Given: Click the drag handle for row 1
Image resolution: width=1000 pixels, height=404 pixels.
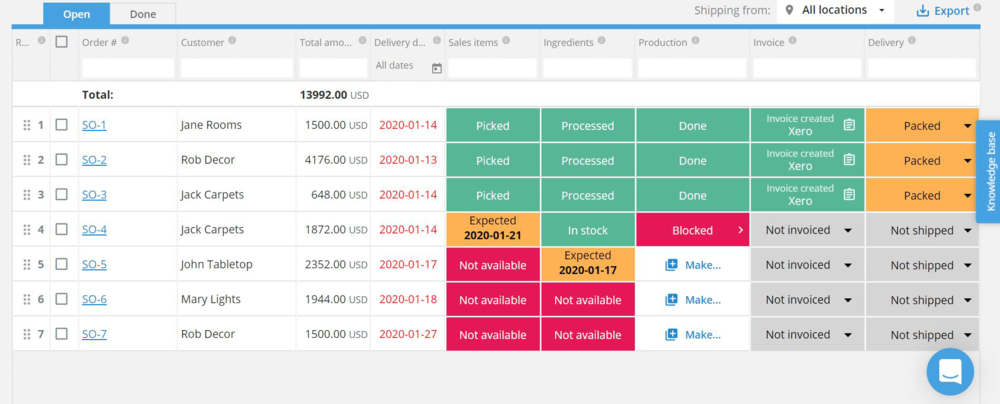Looking at the screenshot, I should coord(27,125).
